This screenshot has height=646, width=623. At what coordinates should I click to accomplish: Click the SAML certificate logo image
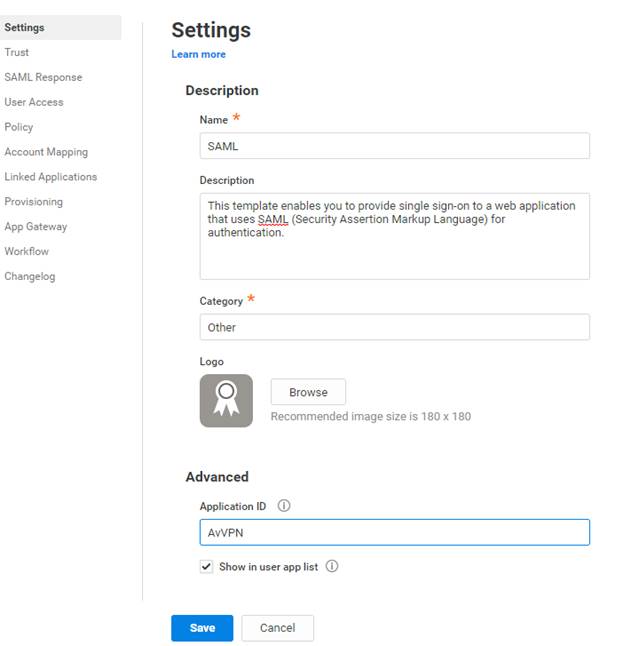pos(226,401)
